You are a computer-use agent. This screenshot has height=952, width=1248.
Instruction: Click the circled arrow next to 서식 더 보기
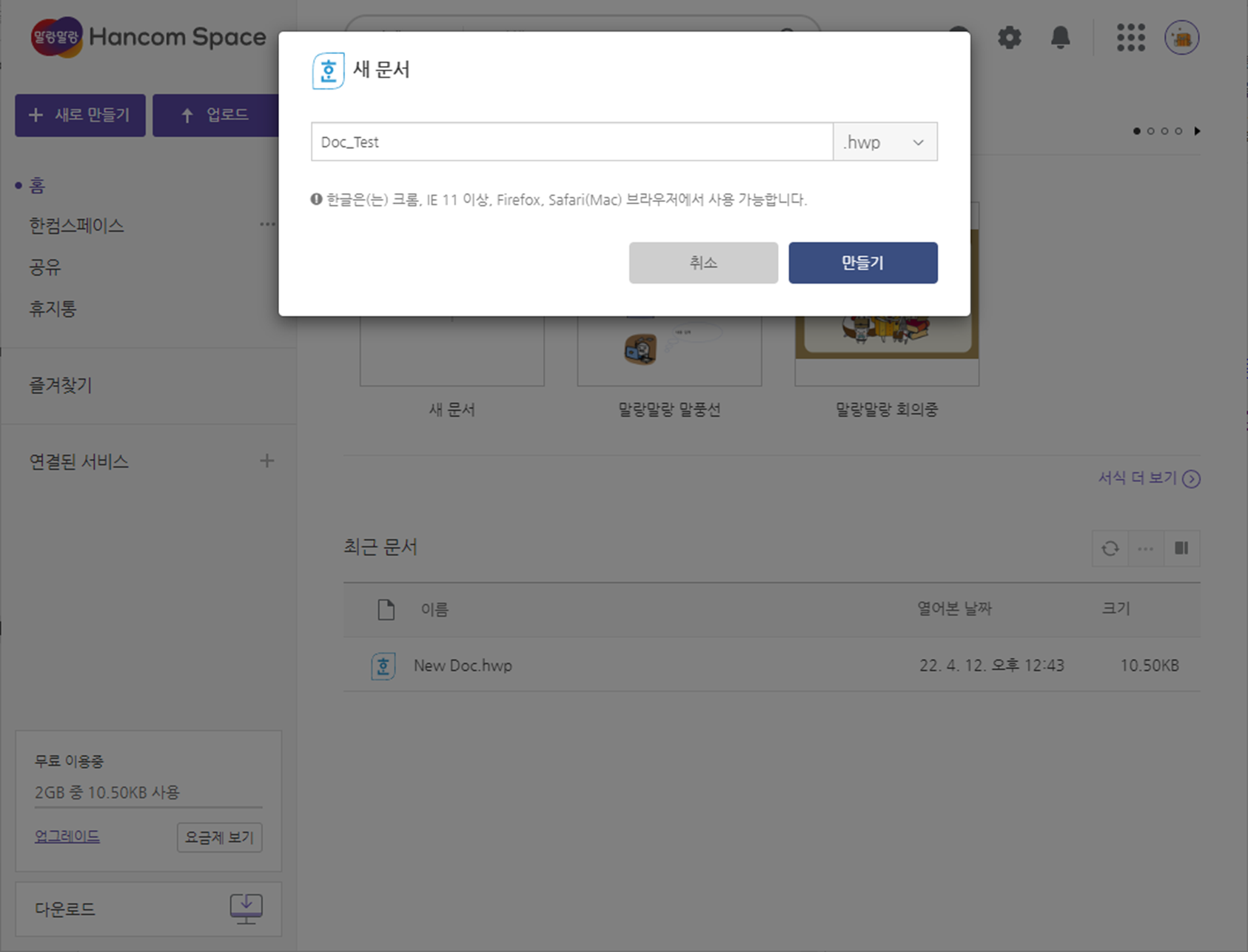coord(1191,479)
